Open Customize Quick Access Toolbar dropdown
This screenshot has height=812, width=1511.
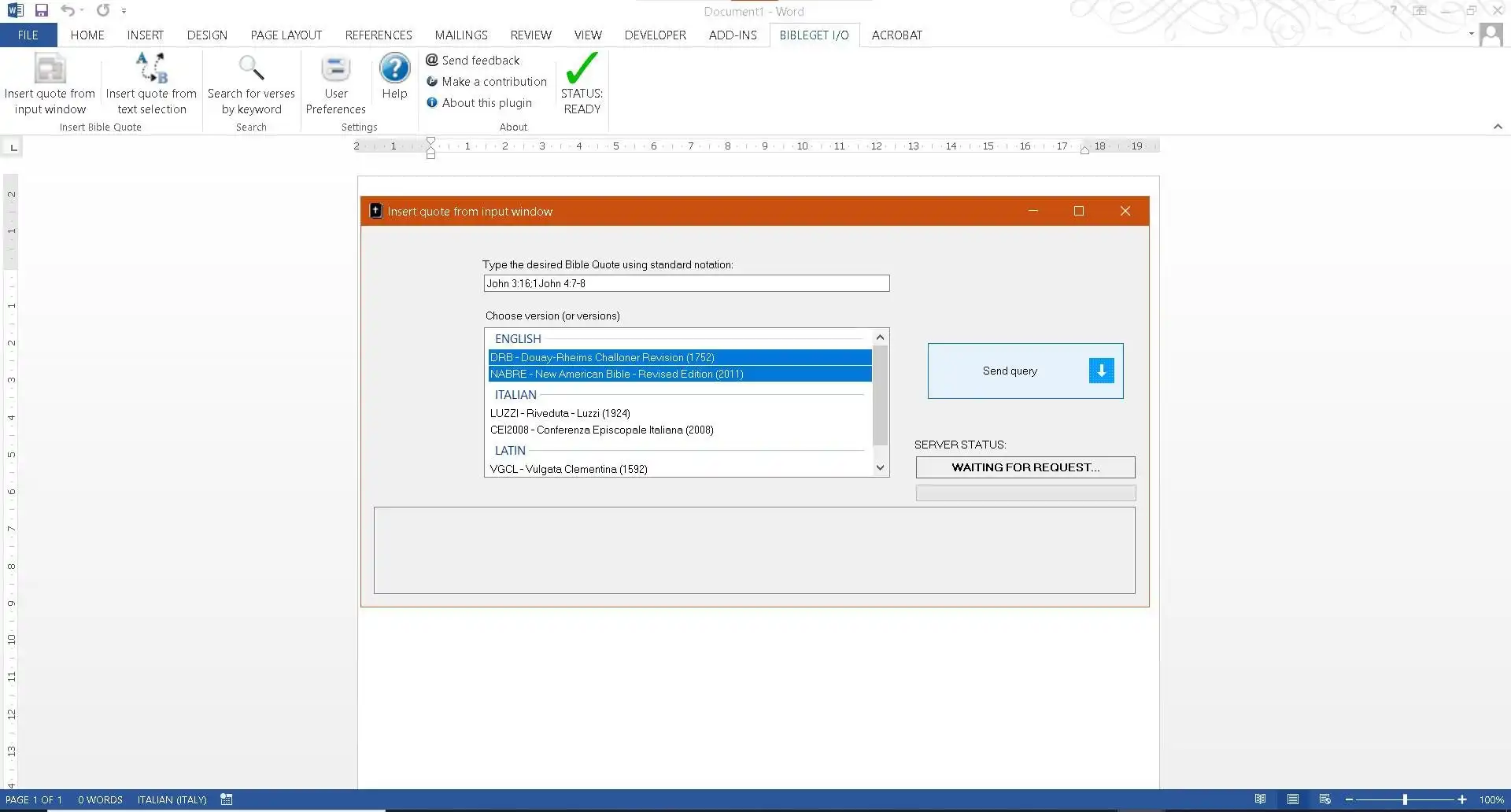[124, 11]
